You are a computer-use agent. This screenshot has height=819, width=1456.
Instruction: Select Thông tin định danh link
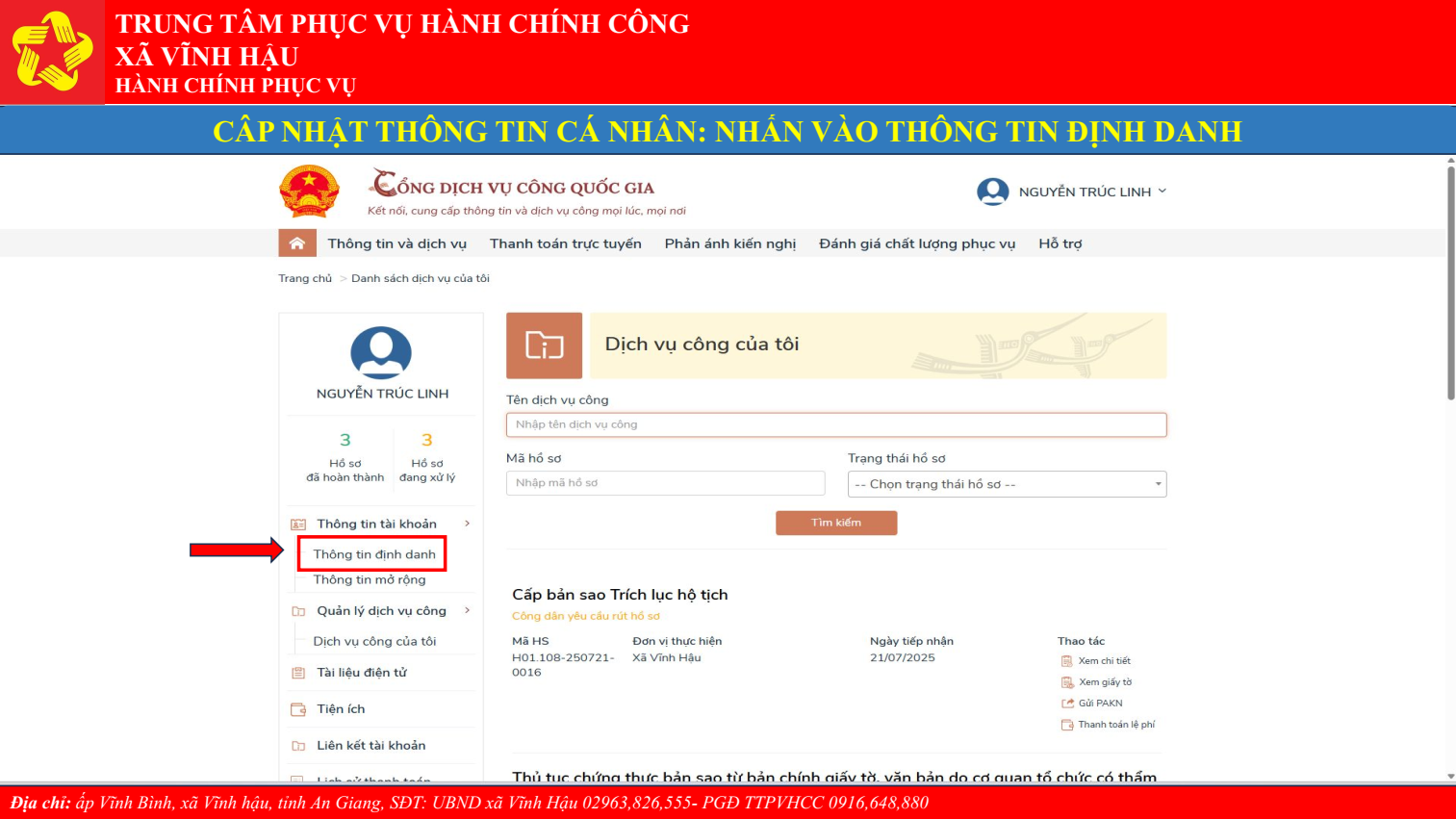click(x=374, y=554)
